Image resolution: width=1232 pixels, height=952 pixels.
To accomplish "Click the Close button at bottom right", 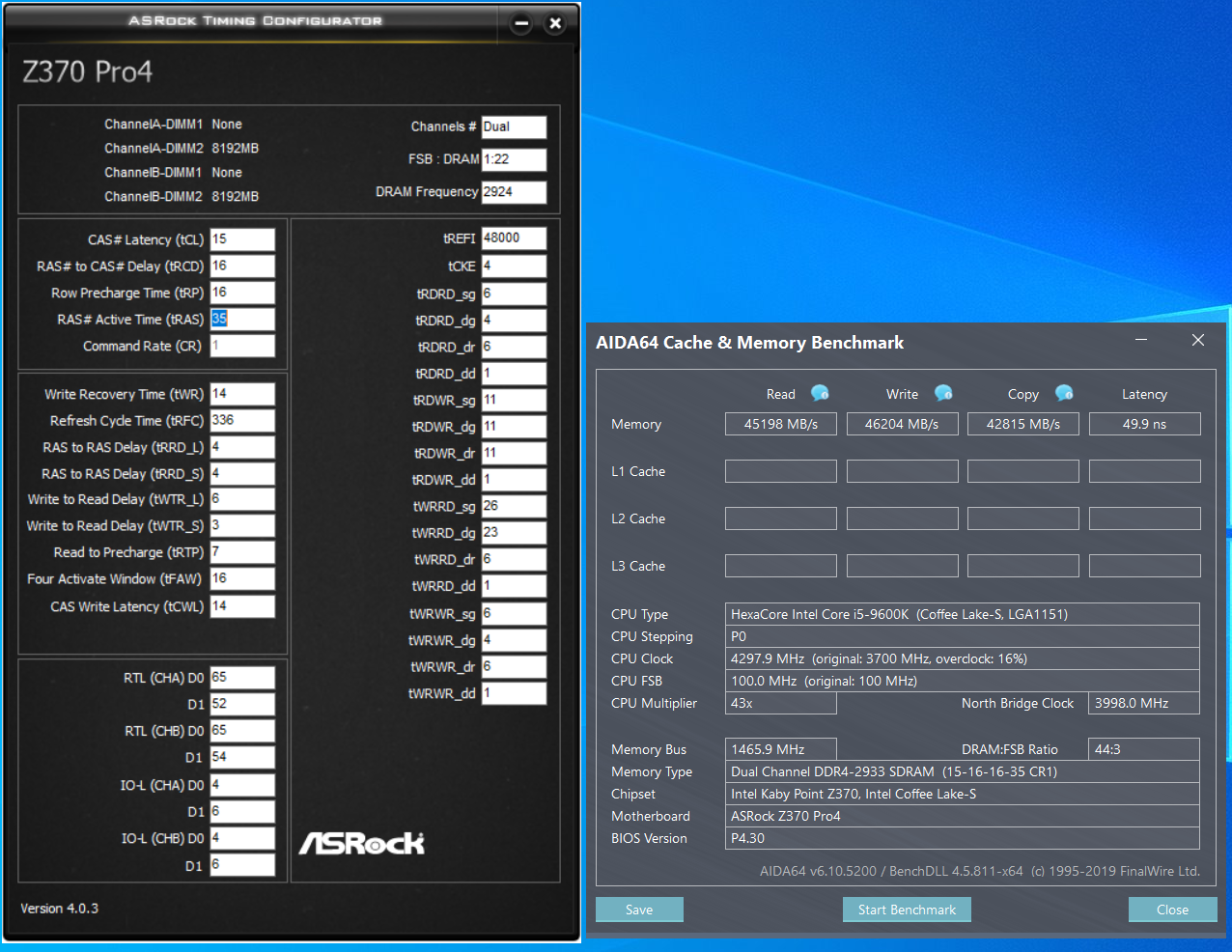I will (x=1172, y=910).
